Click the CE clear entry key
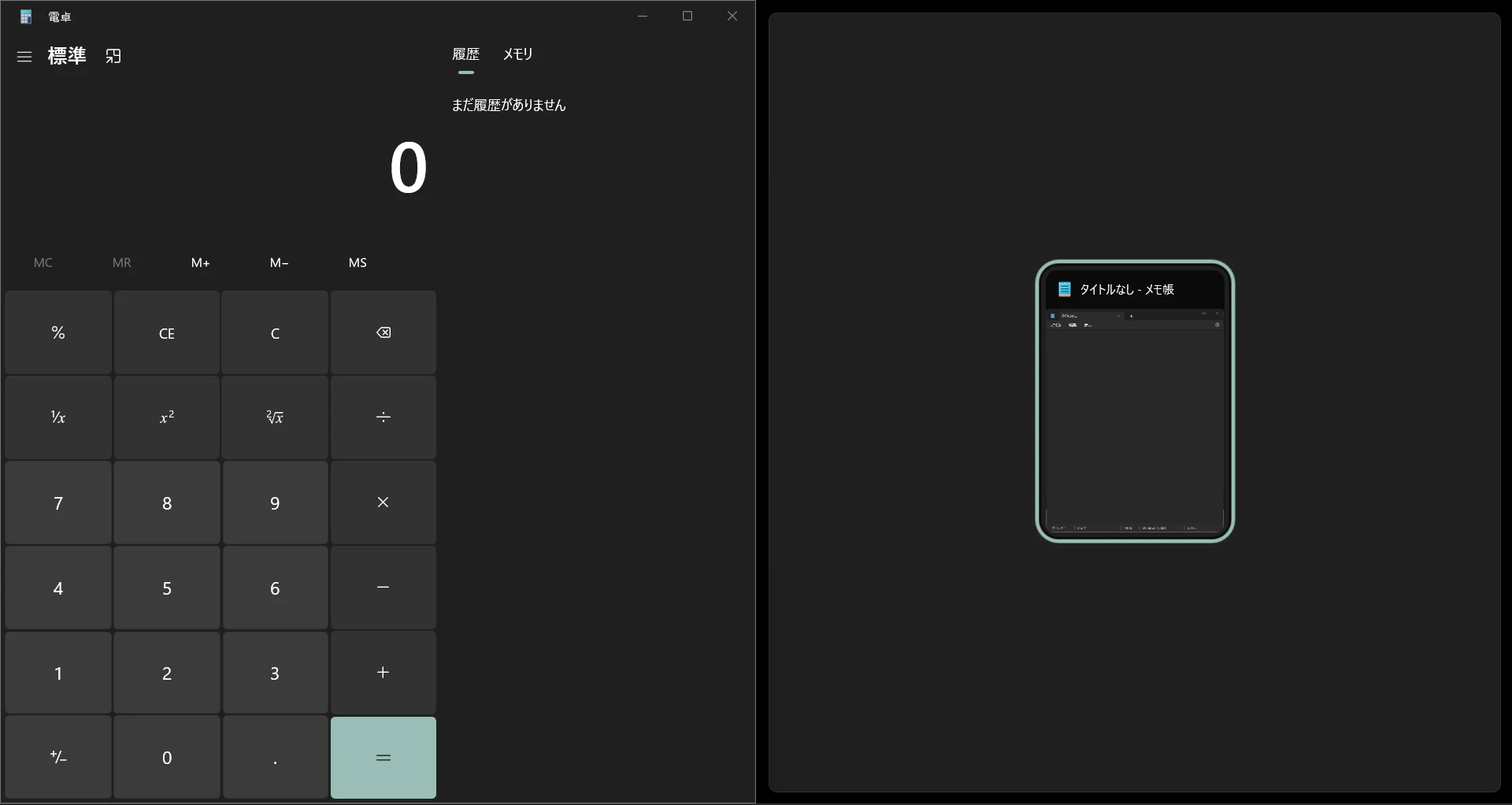The image size is (1512, 805). [167, 332]
